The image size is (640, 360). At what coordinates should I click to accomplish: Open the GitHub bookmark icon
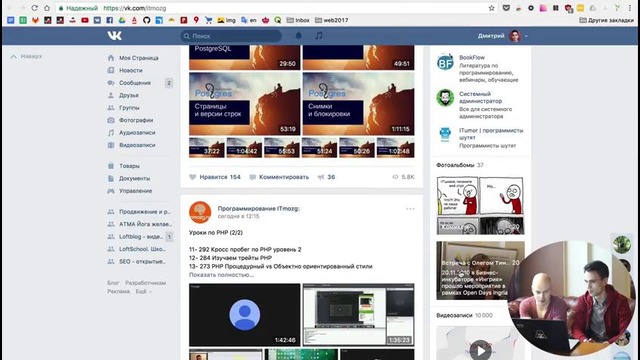[147, 20]
